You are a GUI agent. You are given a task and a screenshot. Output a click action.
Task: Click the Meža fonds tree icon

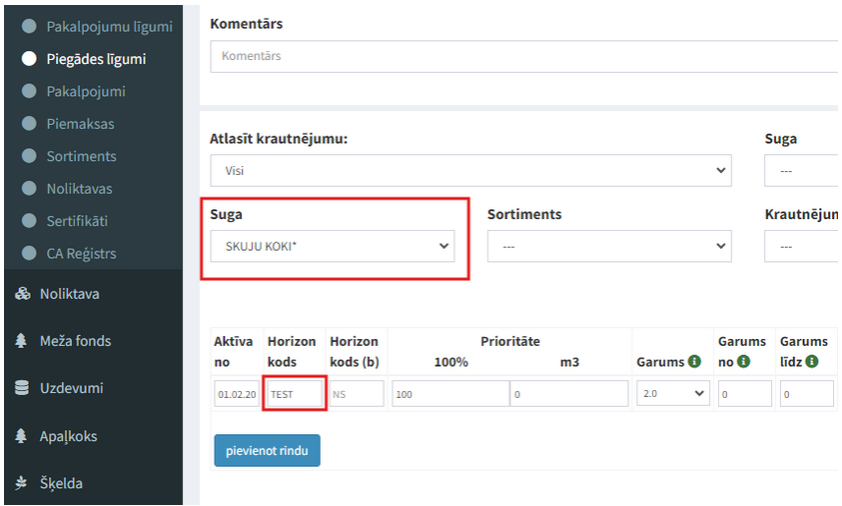click(22, 341)
